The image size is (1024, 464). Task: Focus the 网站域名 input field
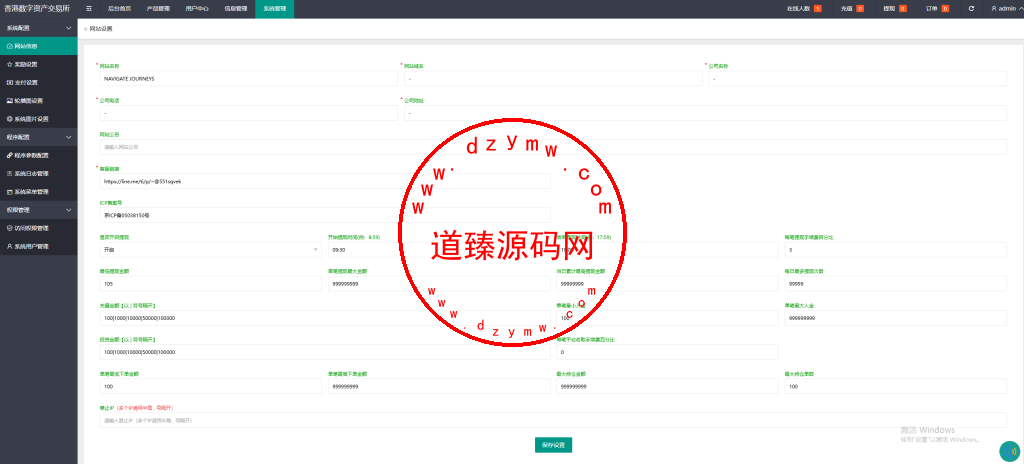[552, 78]
